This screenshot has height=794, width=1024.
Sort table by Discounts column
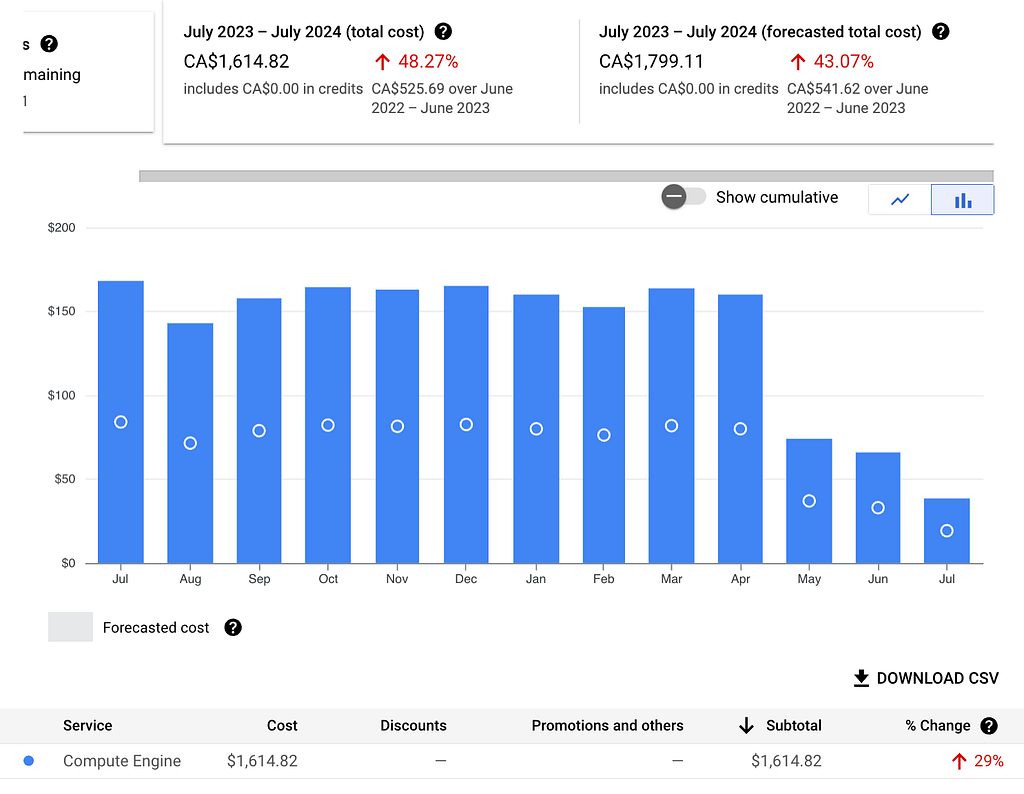[413, 725]
